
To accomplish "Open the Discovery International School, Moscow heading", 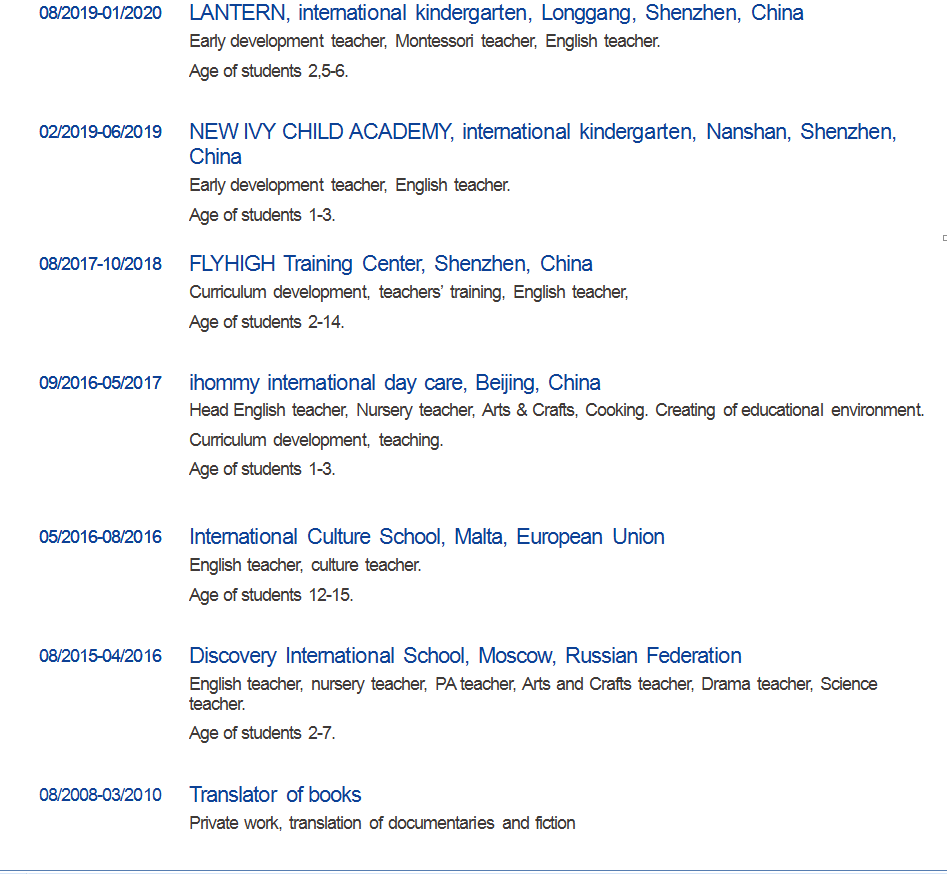I will pyautogui.click(x=465, y=656).
